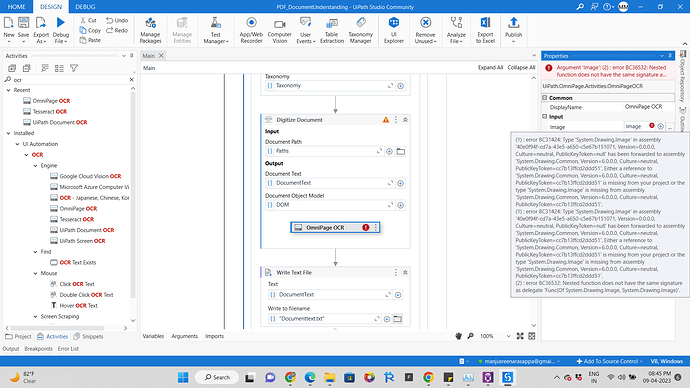Launch the App/Web Recorder
690x388 pixels.
tap(251, 30)
